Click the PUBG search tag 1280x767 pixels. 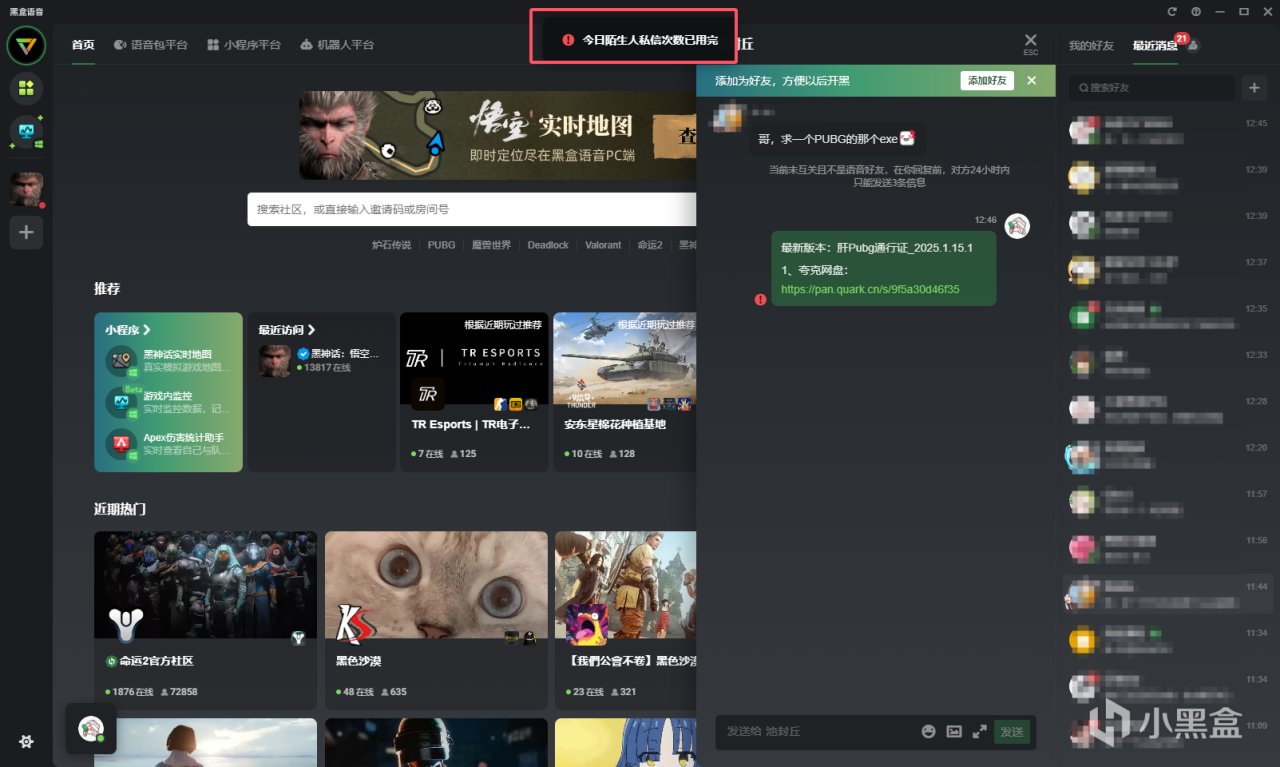click(441, 245)
